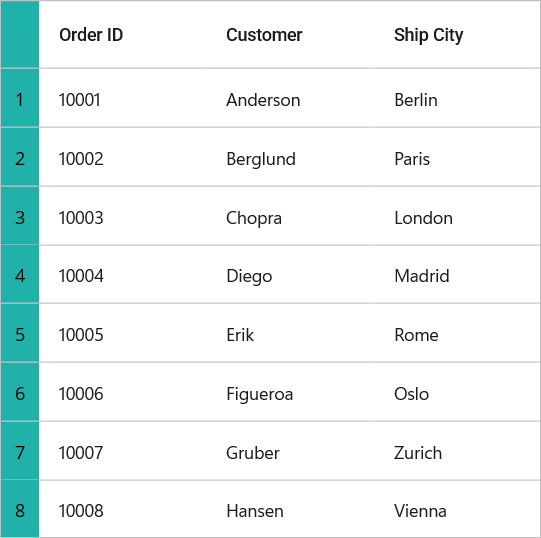Click the Order ID column header
This screenshot has width=541, height=538.
click(x=123, y=35)
